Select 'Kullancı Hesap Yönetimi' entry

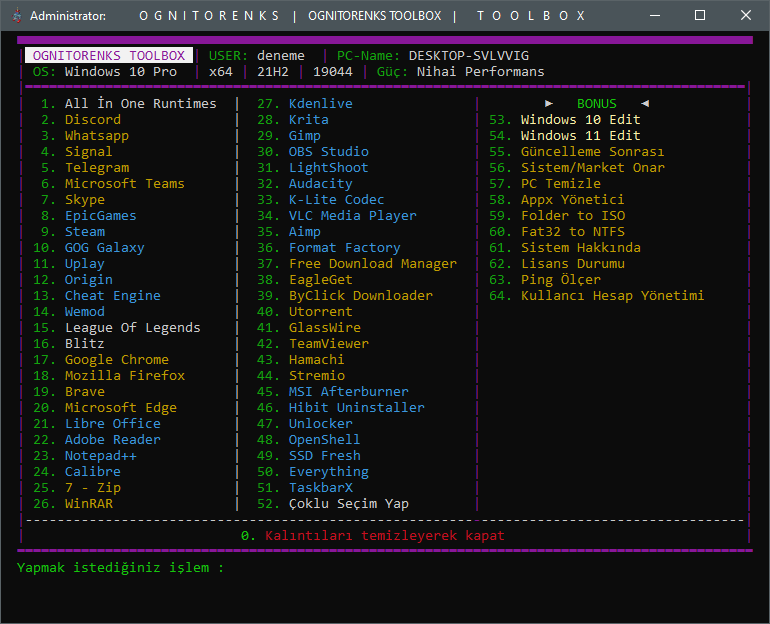(x=612, y=296)
